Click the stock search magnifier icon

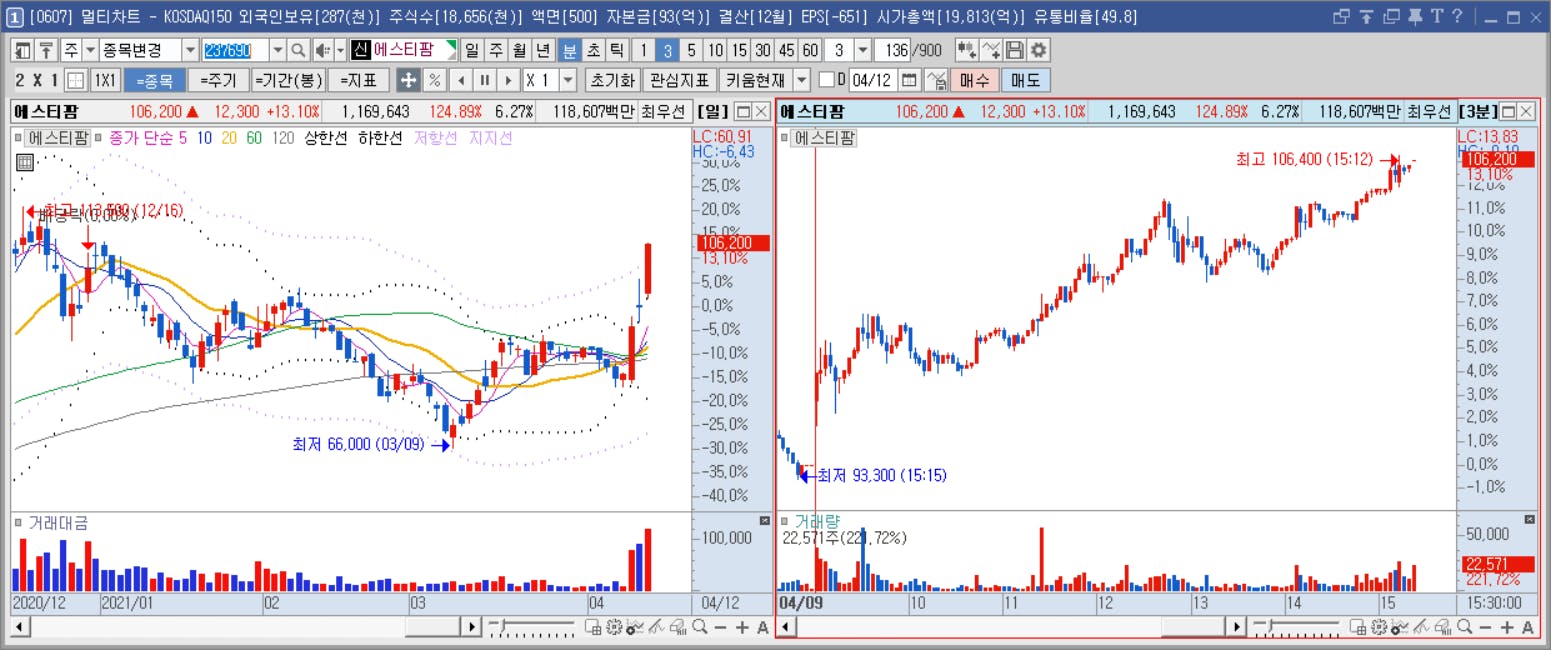point(298,50)
